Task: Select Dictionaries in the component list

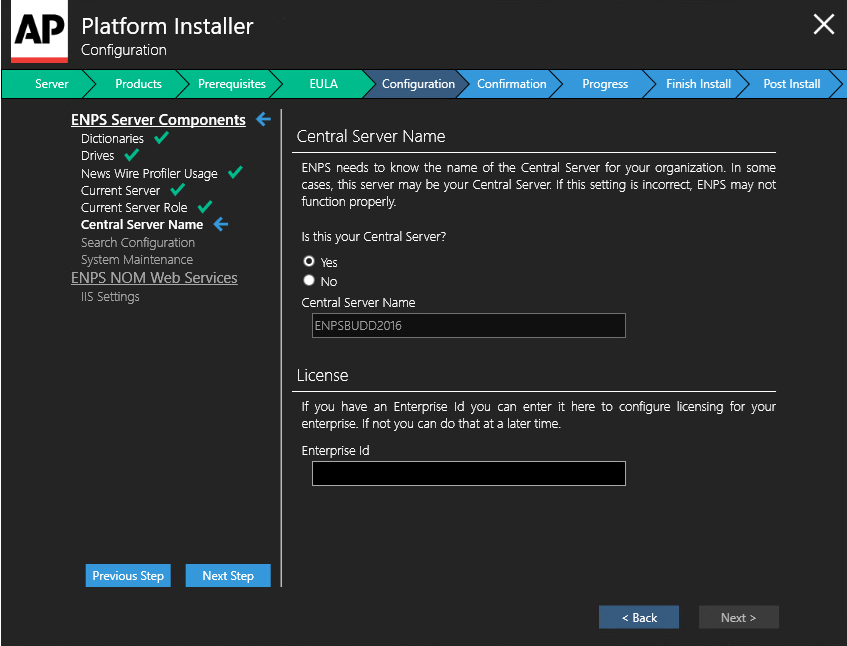Action: pos(112,138)
